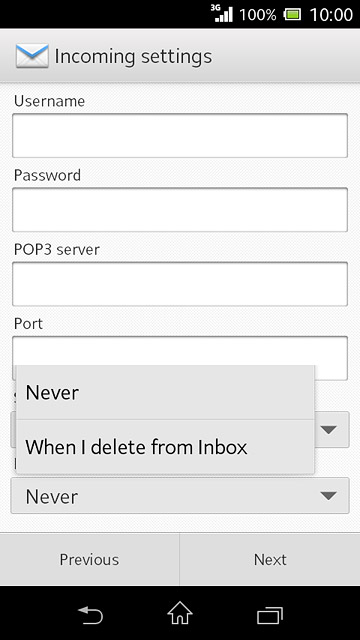
Task: Tap the arrow of the bottom Never dropdown
Action: tap(329, 496)
